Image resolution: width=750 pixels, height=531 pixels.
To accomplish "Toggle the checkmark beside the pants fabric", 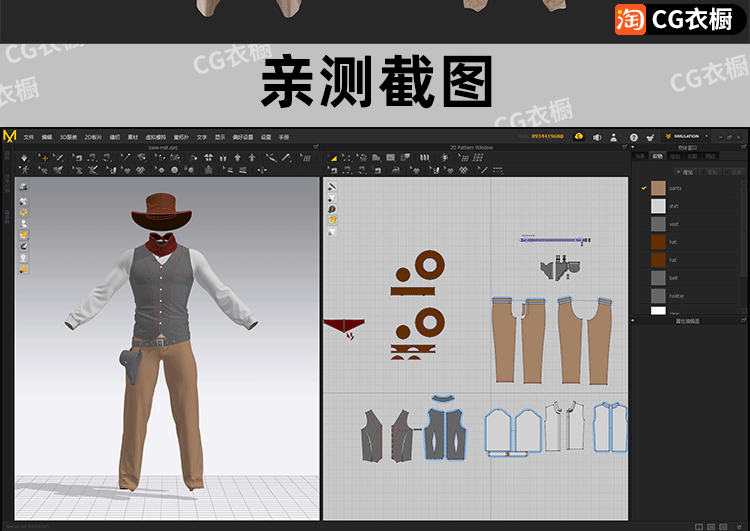I will (x=643, y=188).
